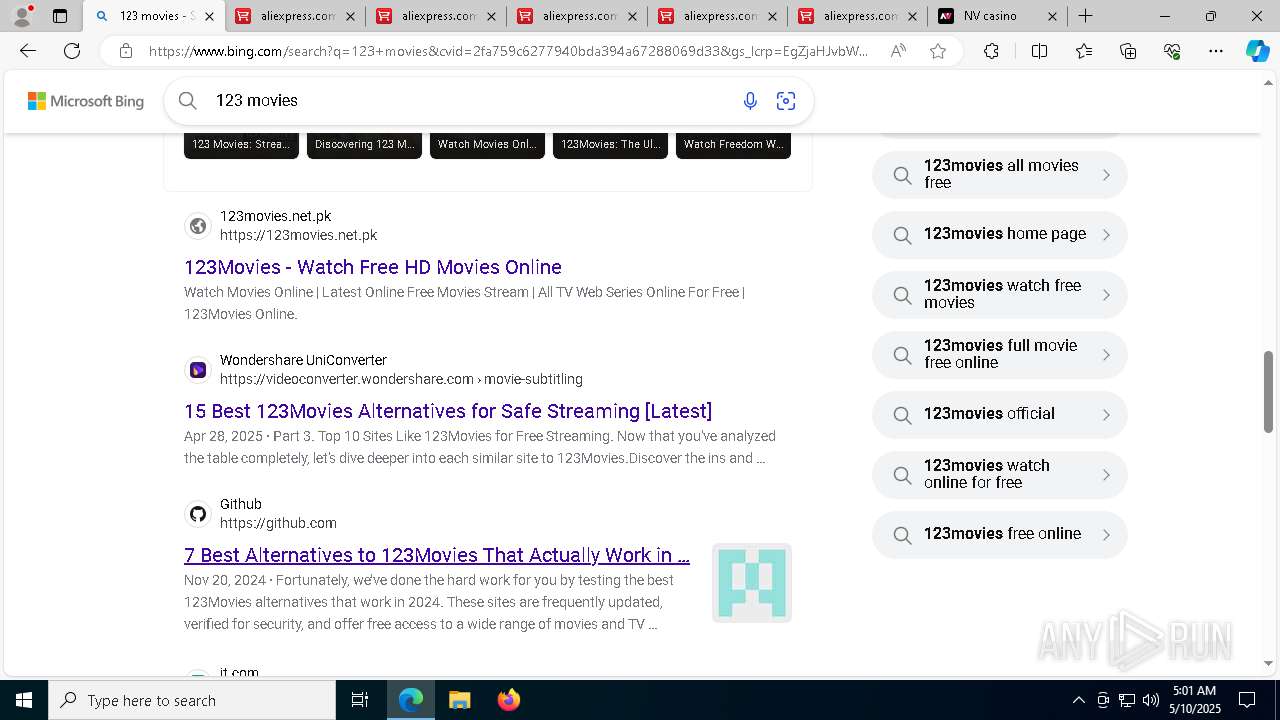This screenshot has width=1280, height=720.
Task: Click the Github site favicon
Action: click(198, 514)
